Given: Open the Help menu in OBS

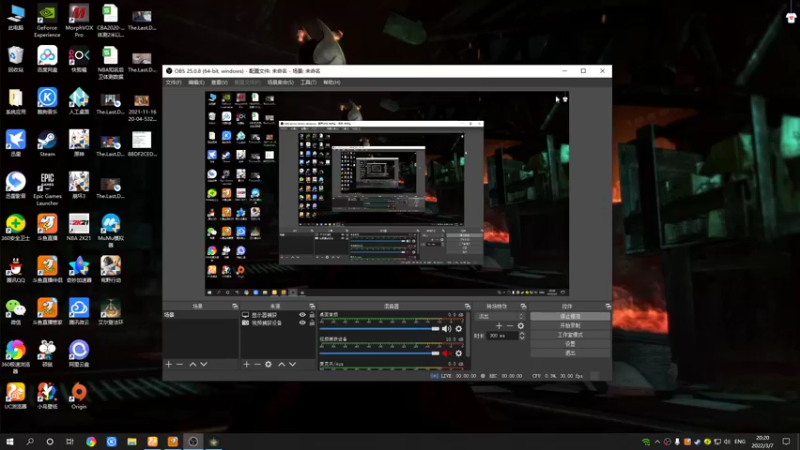Looking at the screenshot, I should (x=332, y=82).
